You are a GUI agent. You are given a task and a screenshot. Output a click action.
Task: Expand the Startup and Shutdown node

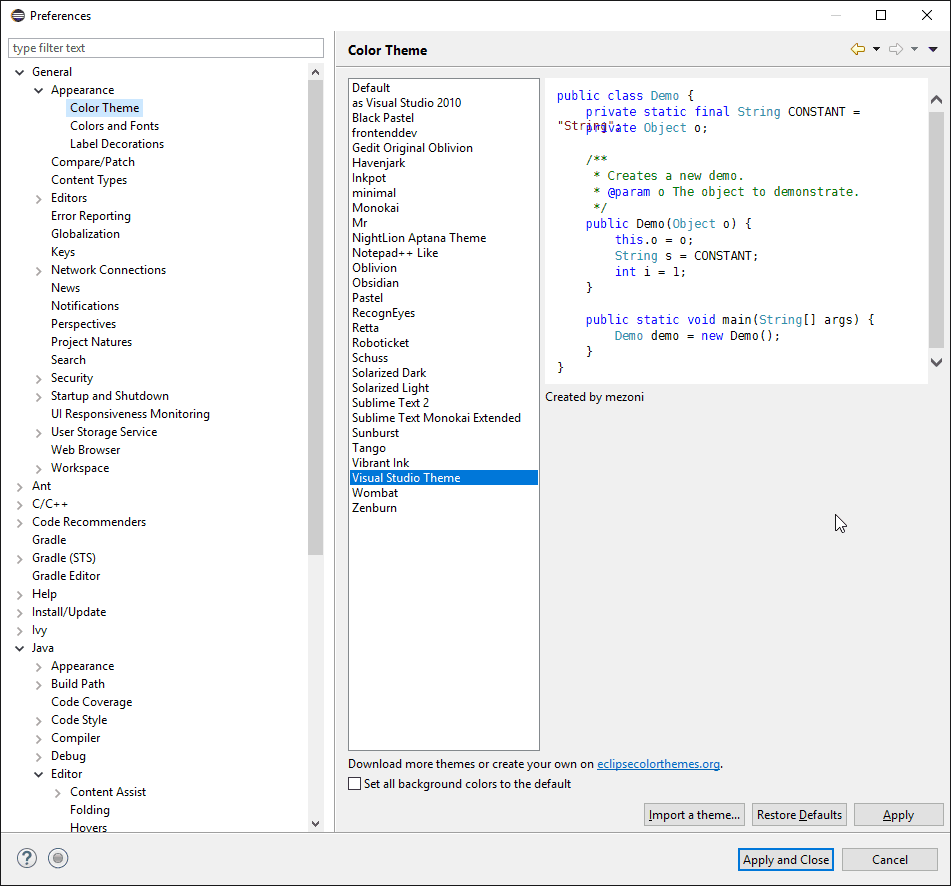(38, 397)
